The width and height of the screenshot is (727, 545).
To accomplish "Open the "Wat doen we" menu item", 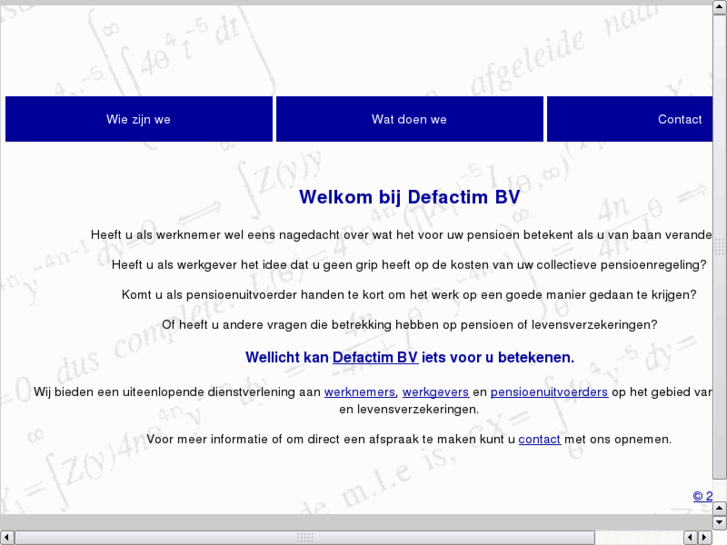I will (409, 119).
